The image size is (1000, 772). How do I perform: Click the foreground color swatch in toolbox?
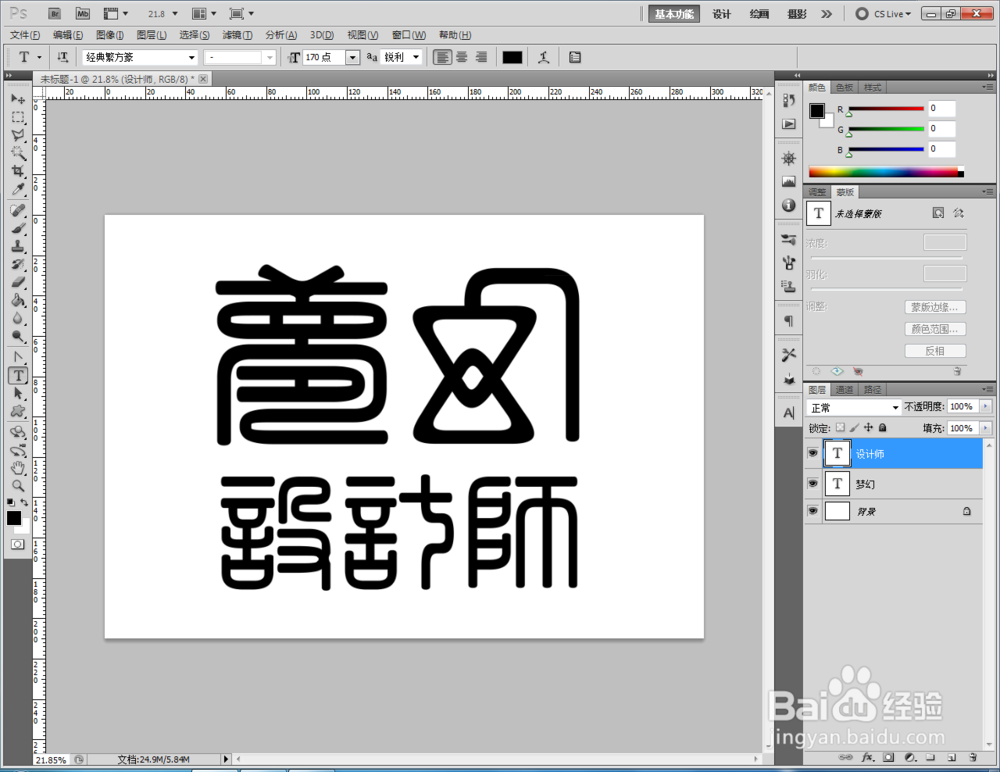13,518
